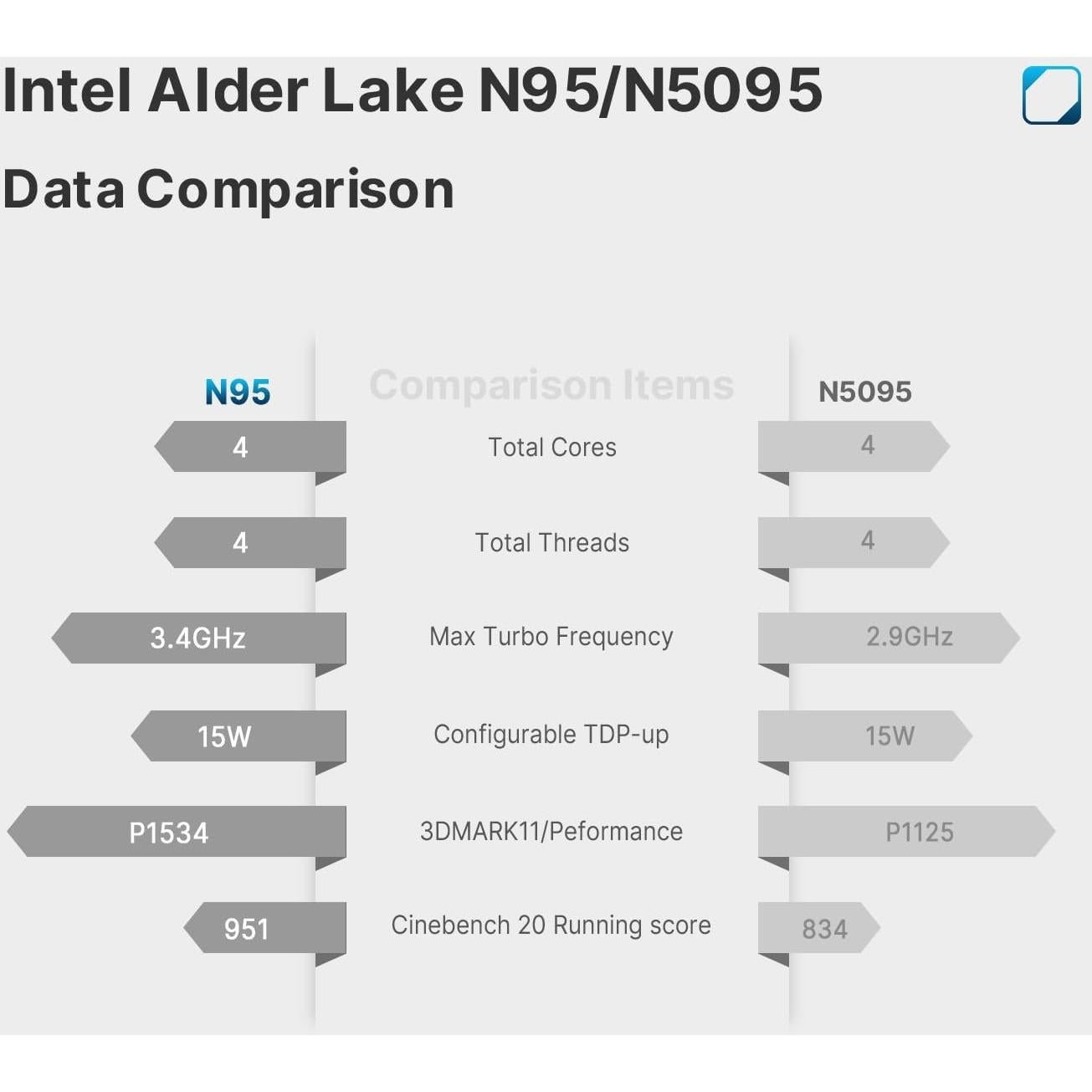Screen dimensions: 1092x1092
Task: Click the Intel Alder Lake N95/N5095 title
Action: point(413,90)
